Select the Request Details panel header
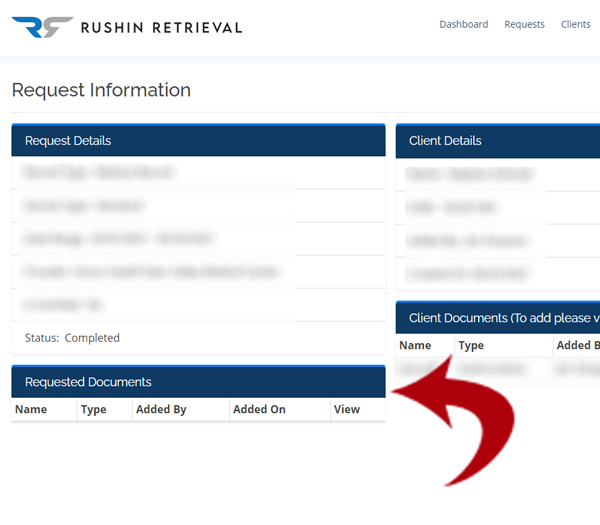The height and width of the screenshot is (525, 600). [198, 141]
